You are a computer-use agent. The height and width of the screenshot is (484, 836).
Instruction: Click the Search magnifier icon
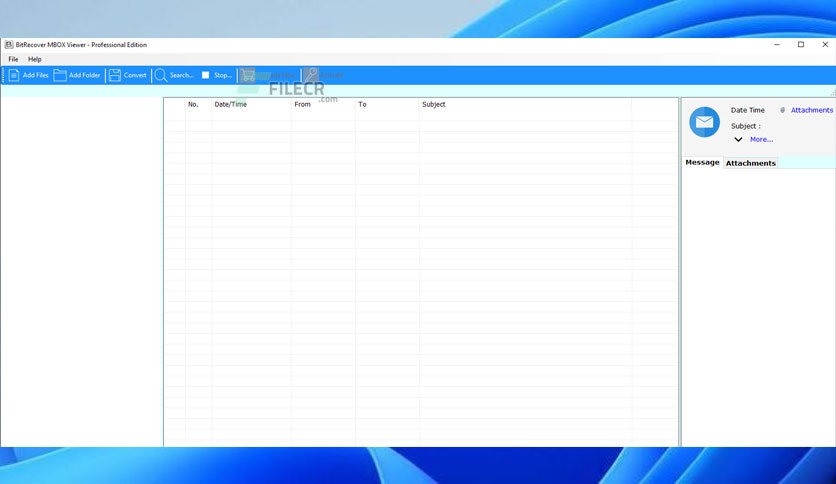click(x=160, y=75)
